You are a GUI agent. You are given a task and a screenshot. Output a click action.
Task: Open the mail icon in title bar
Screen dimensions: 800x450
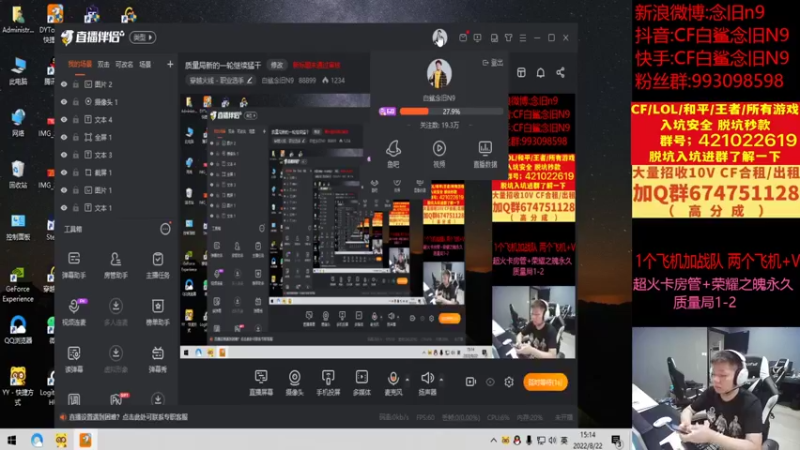pyautogui.click(x=463, y=38)
